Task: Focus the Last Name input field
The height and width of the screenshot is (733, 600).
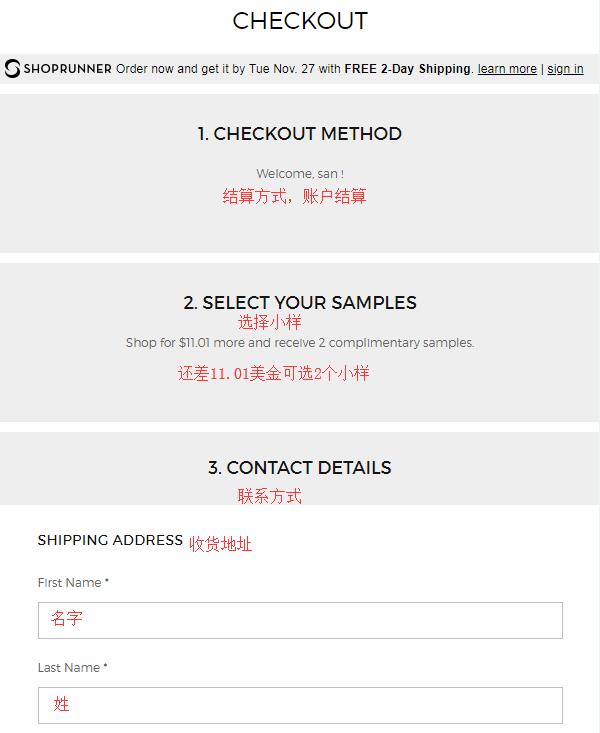Action: pos(300,705)
